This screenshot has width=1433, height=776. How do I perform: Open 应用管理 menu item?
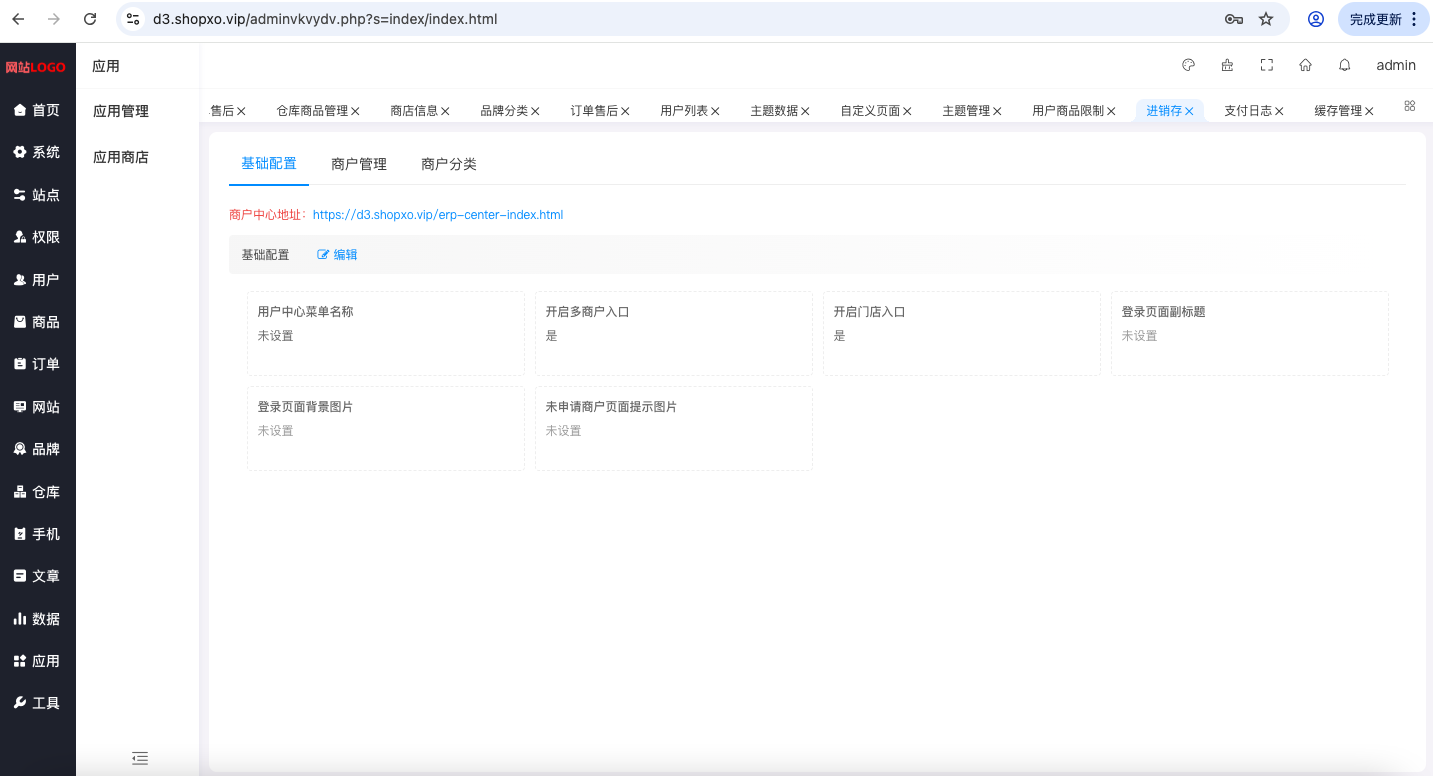pyautogui.click(x=121, y=111)
